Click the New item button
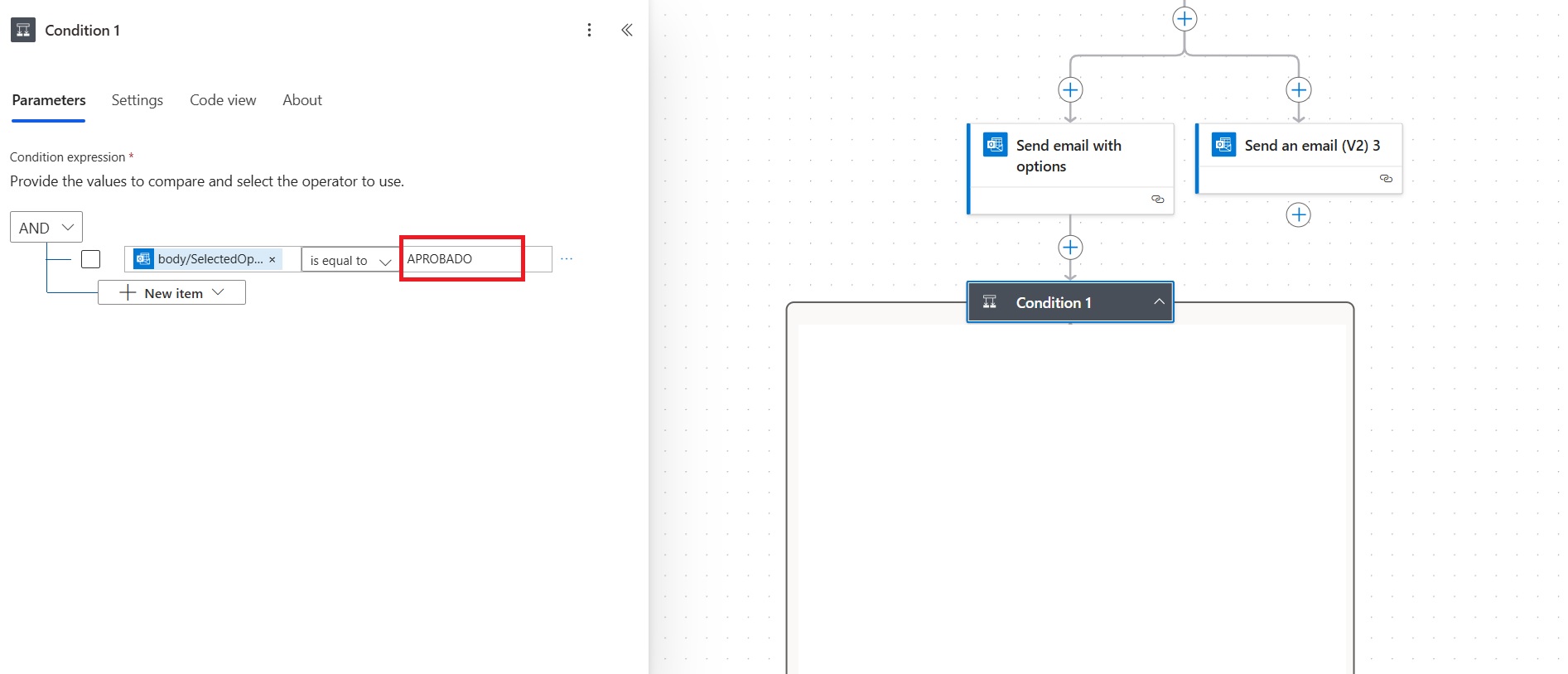This screenshot has height=674, width=1568. [x=171, y=292]
